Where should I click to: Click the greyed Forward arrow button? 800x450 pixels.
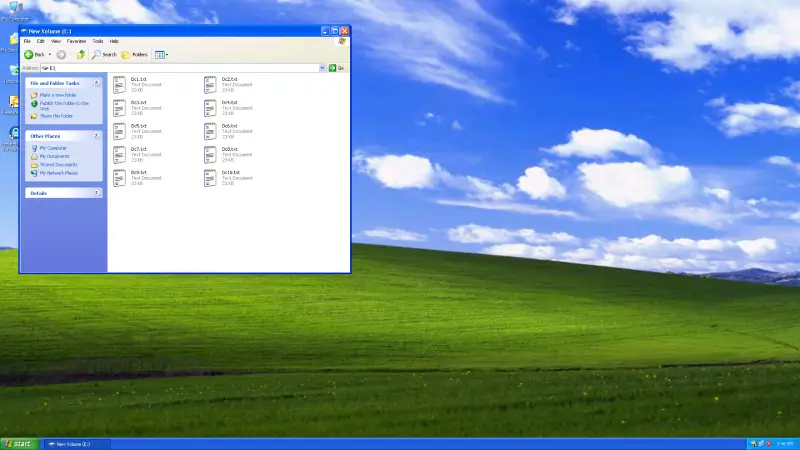(61, 55)
